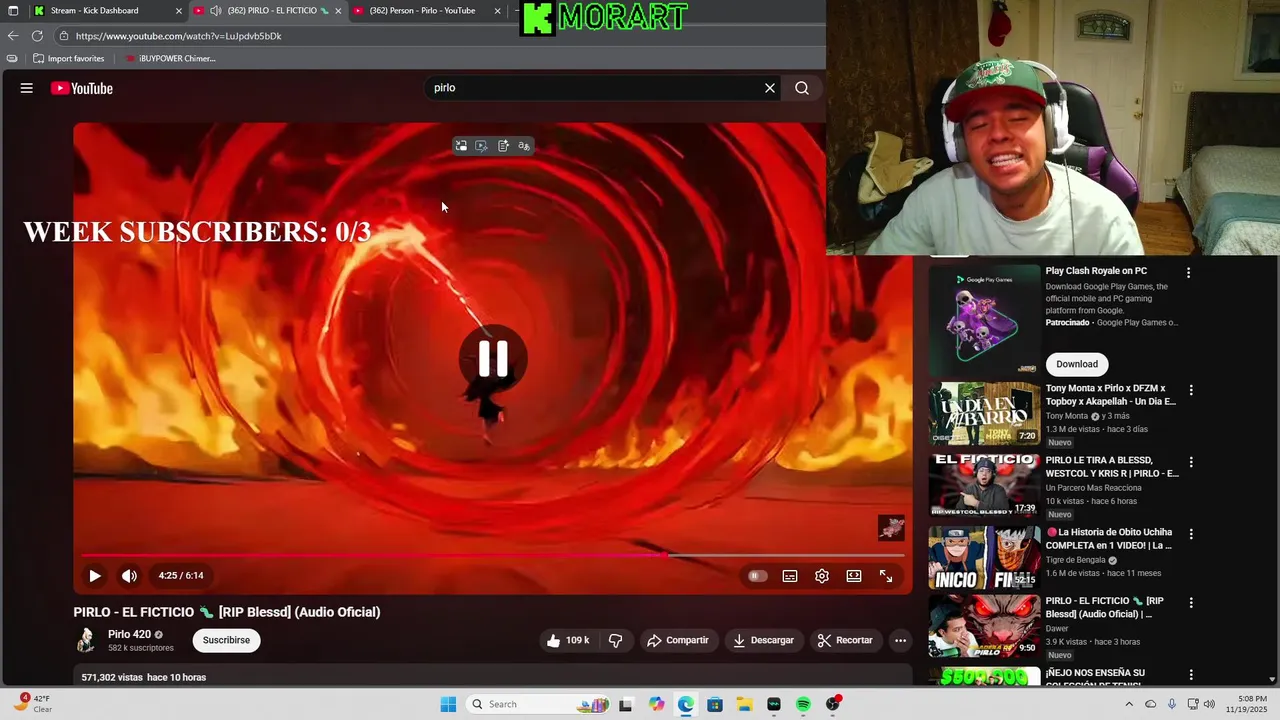Open File Explorer from taskbar

744,704
